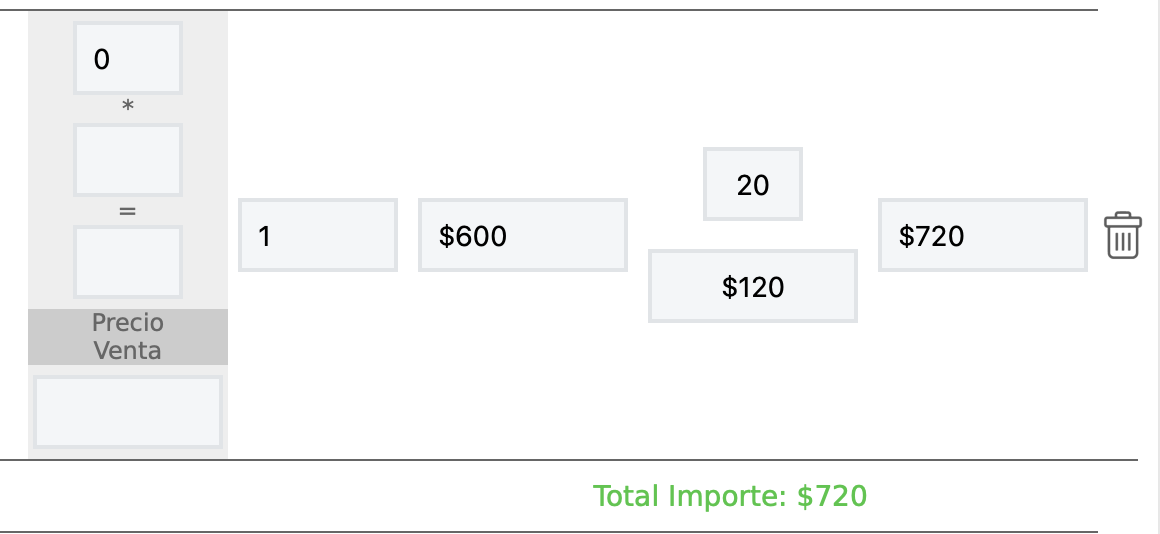Click the green $720 value after Total Importe
This screenshot has height=534, width=1160.
click(x=832, y=496)
